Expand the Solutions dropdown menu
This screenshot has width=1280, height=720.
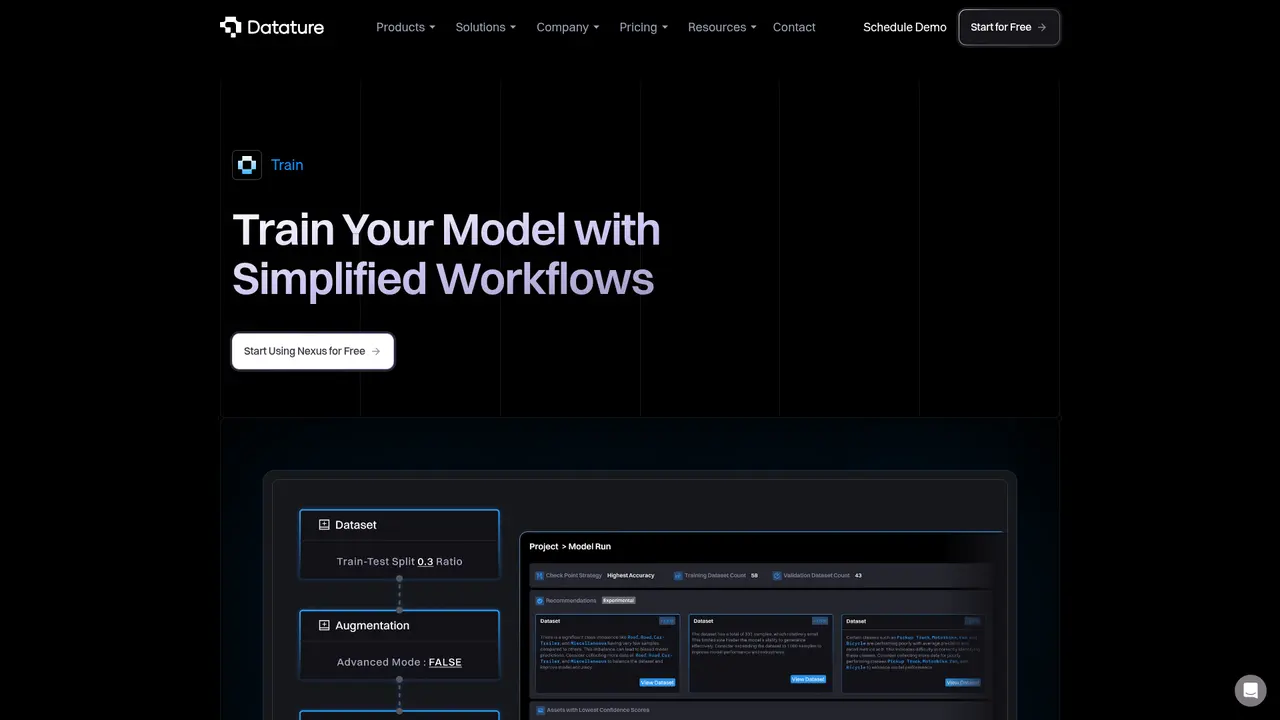[486, 27]
